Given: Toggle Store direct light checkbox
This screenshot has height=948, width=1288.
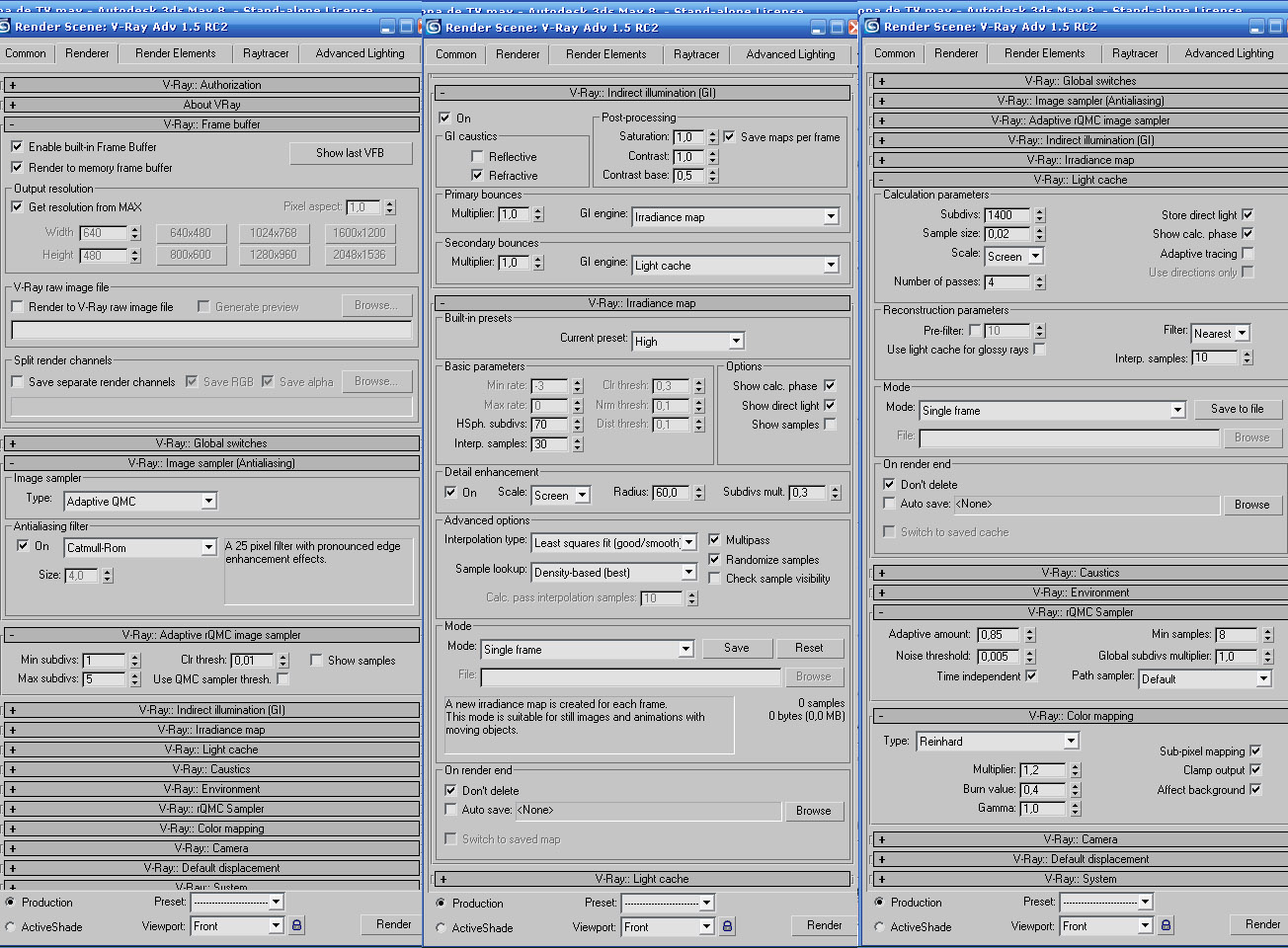Looking at the screenshot, I should (x=1248, y=214).
